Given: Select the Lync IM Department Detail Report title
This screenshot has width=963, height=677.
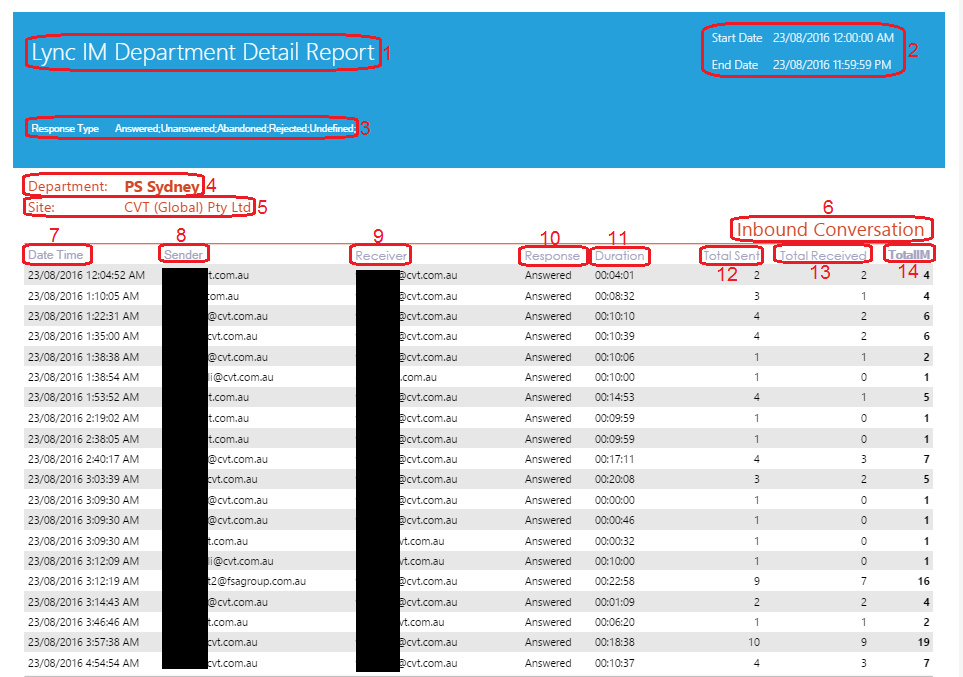Looking at the screenshot, I should [203, 52].
